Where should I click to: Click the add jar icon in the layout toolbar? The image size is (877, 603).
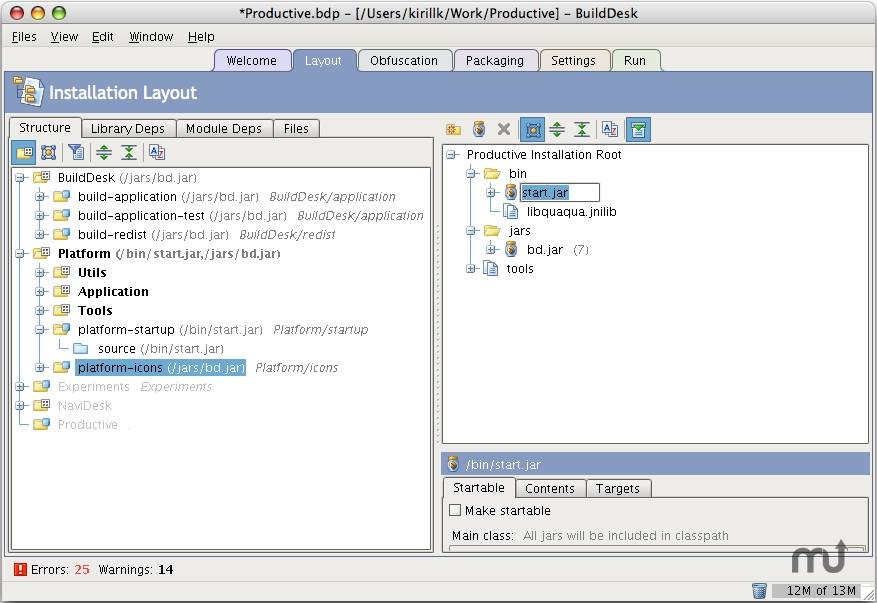pos(479,130)
